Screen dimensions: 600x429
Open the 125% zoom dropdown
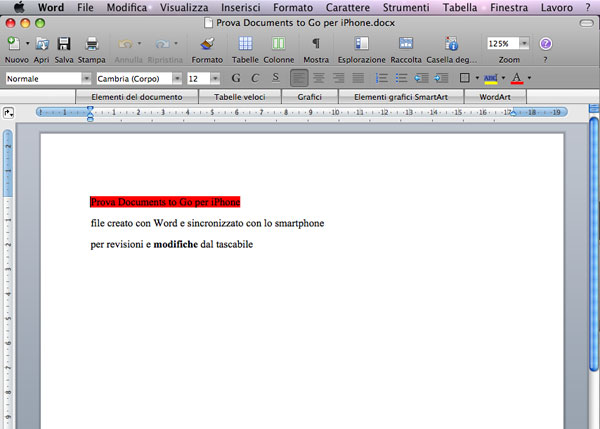524,43
